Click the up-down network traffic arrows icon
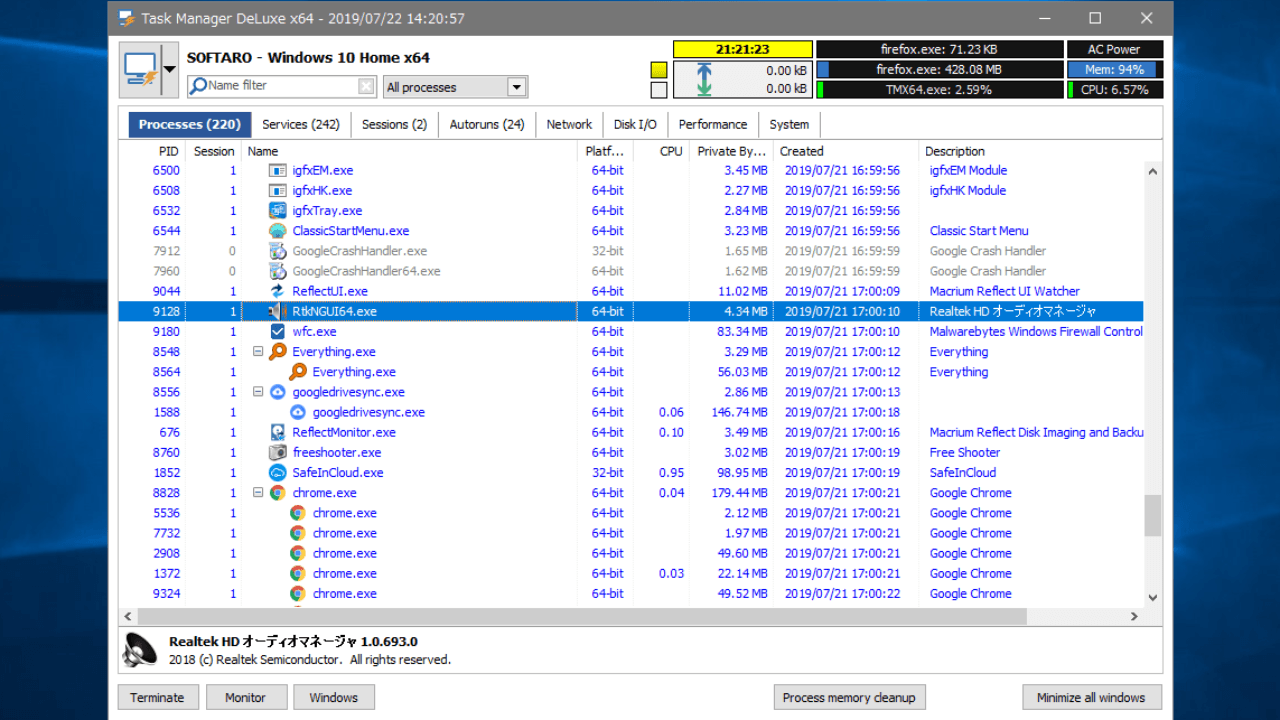Screen dimensions: 1280x720 tap(704, 80)
